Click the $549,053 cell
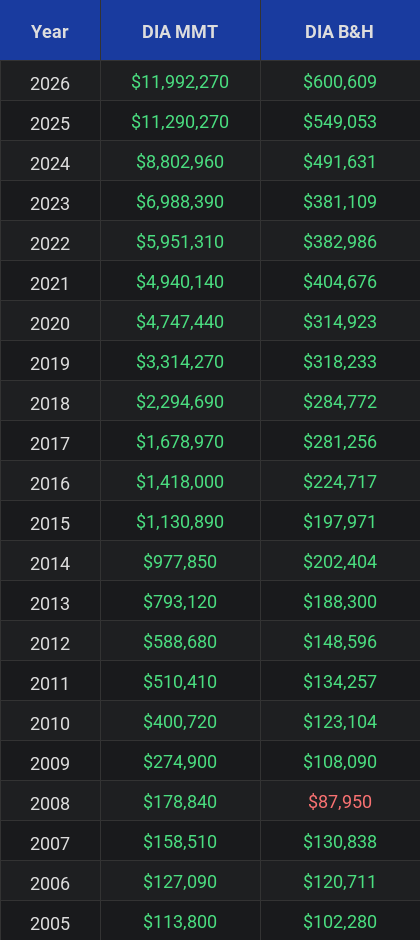The width and height of the screenshot is (420, 940). 340,122
